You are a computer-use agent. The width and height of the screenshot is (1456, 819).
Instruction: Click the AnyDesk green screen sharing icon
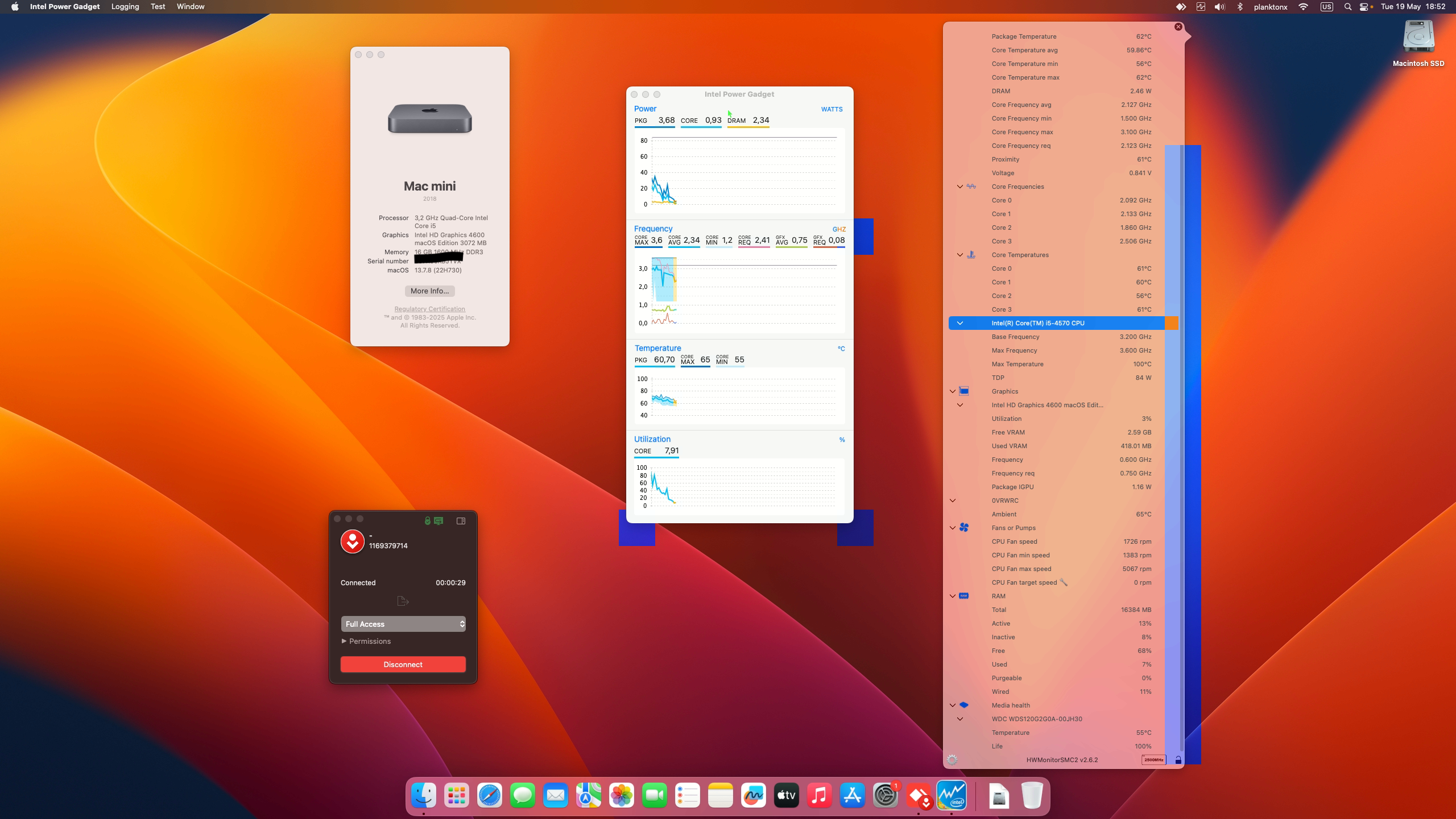pyautogui.click(x=439, y=520)
